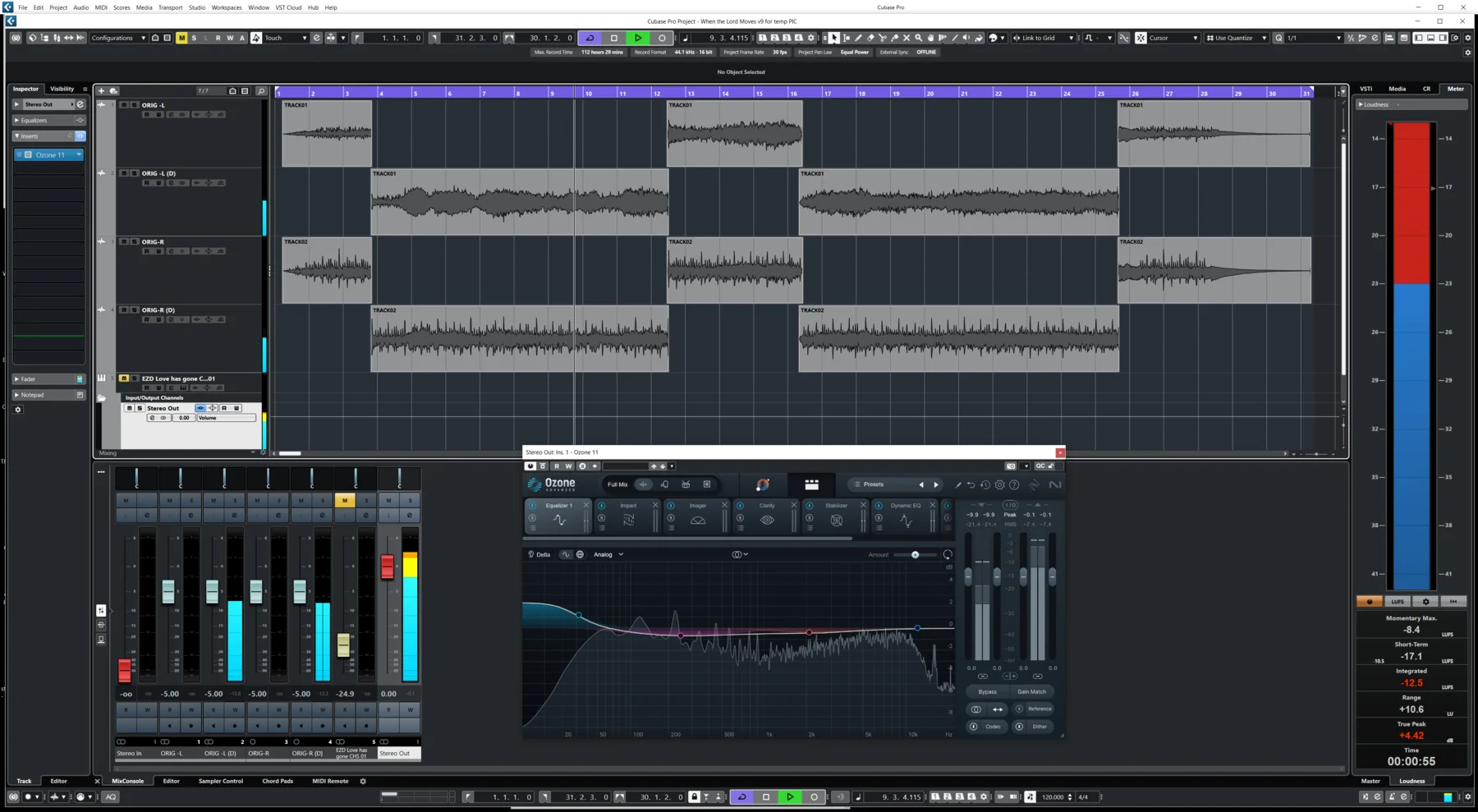The height and width of the screenshot is (812, 1478).
Task: Click the Gain Match button in Ozone
Action: (1032, 691)
